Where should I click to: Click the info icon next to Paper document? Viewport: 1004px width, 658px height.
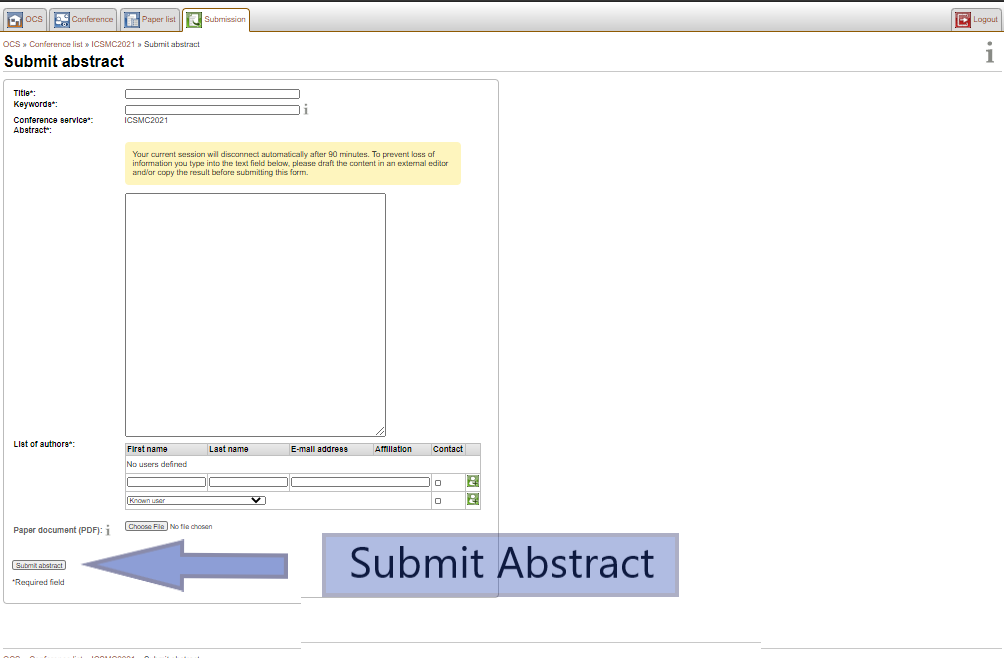(108, 530)
